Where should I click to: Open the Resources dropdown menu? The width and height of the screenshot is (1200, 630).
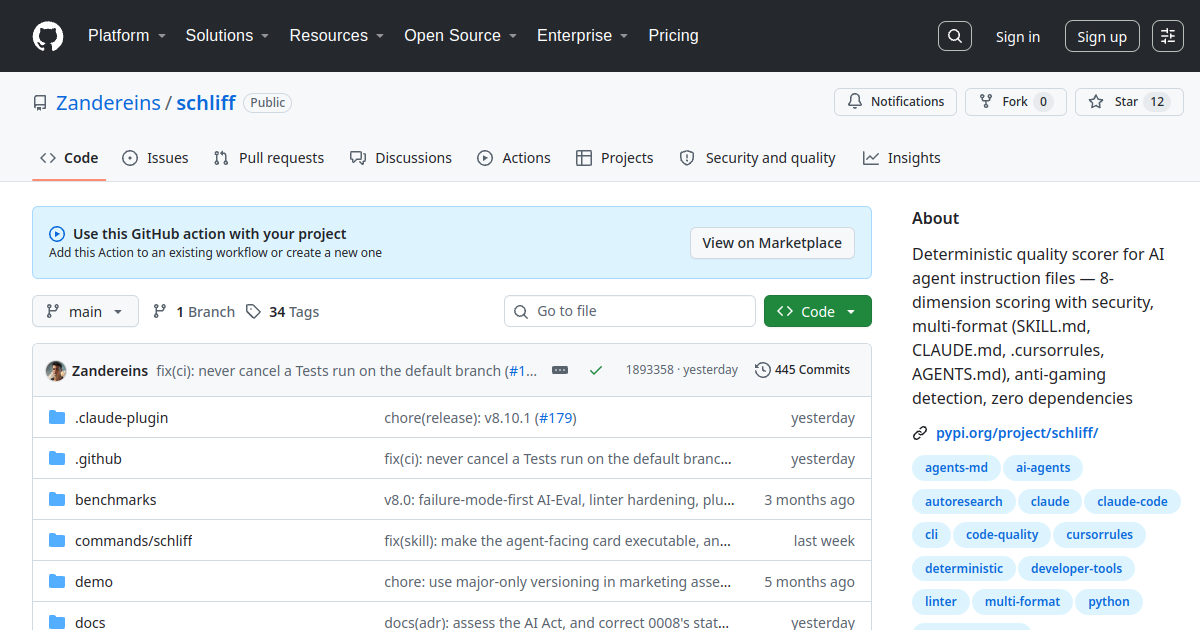pos(337,36)
